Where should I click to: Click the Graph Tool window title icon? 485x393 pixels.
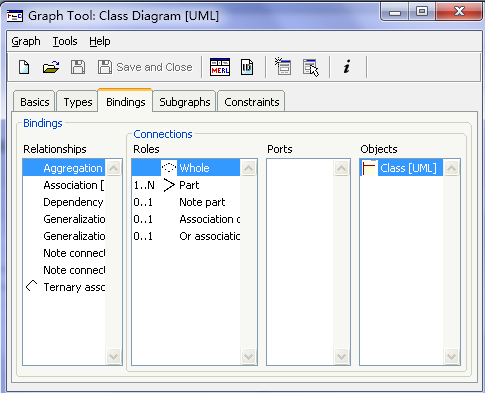[15, 16]
